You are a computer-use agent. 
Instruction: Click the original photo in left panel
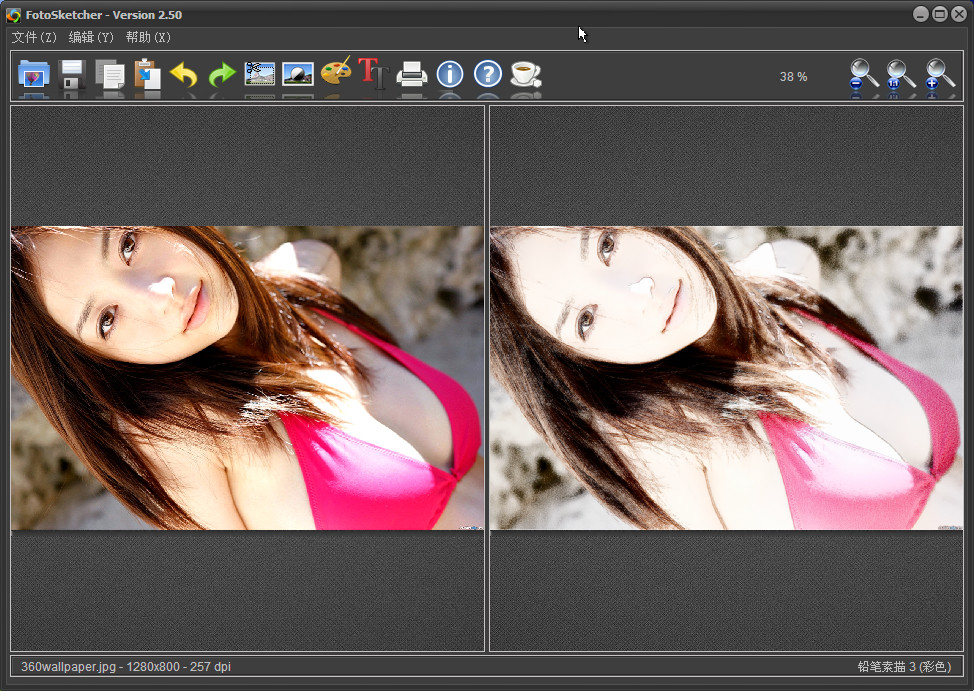pyautogui.click(x=247, y=378)
